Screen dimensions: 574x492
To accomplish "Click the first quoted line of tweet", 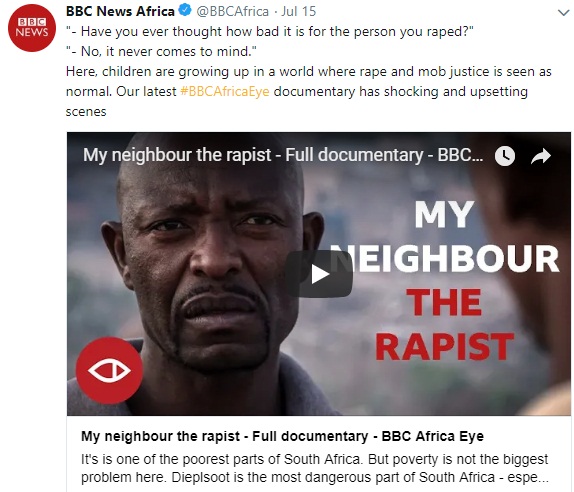I will [x=270, y=31].
